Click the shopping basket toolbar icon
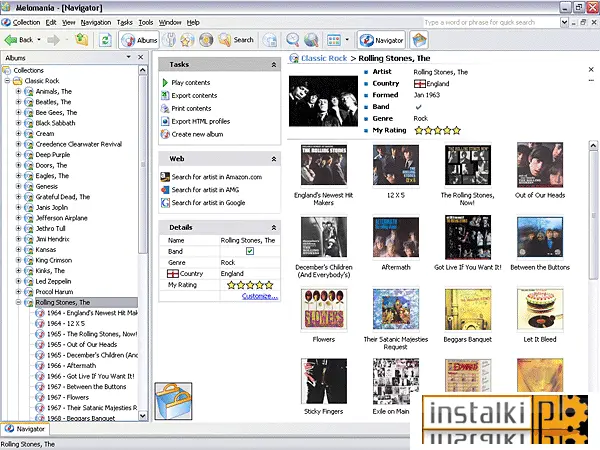 (419, 40)
